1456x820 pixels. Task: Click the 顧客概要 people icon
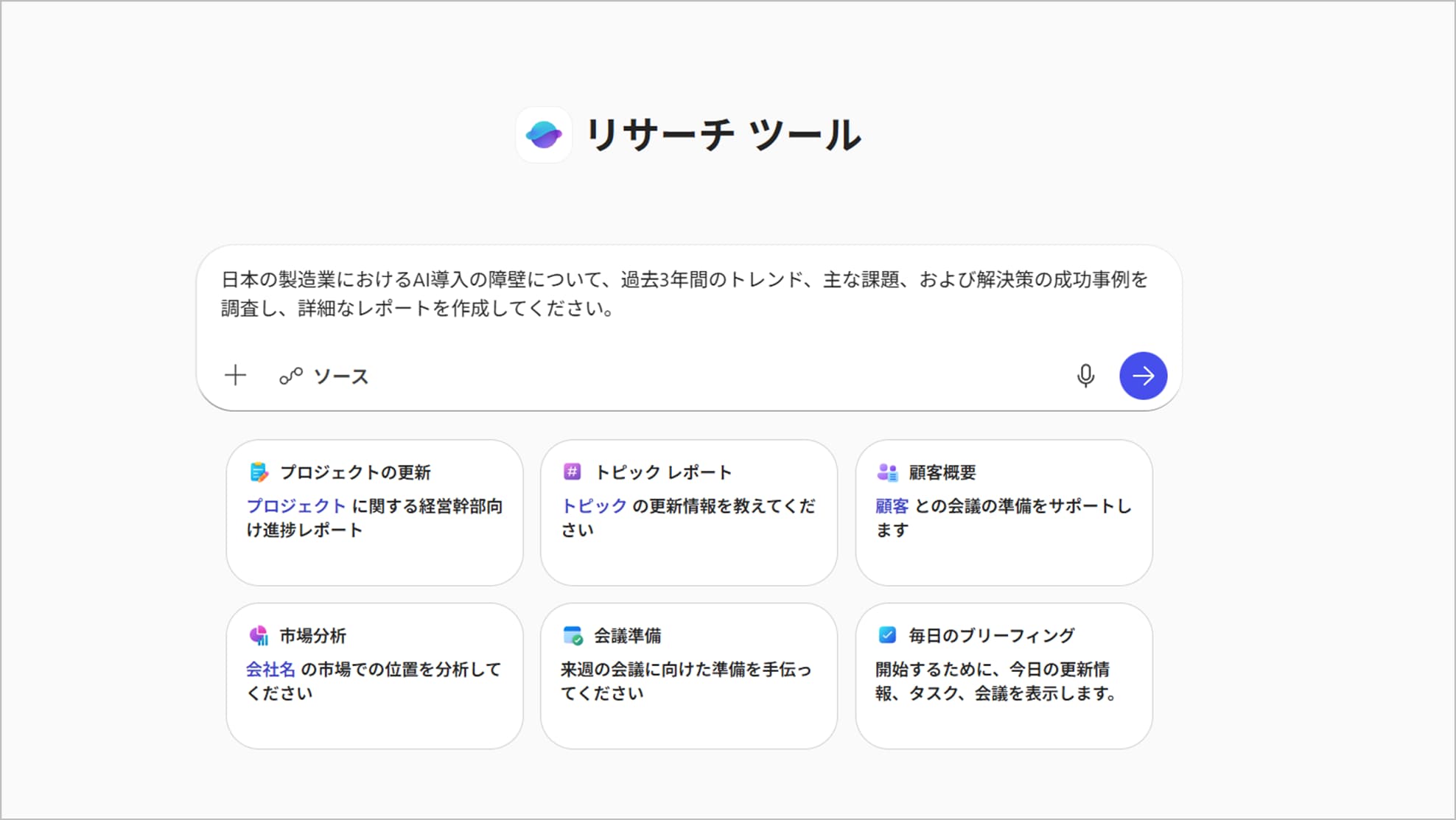click(887, 472)
